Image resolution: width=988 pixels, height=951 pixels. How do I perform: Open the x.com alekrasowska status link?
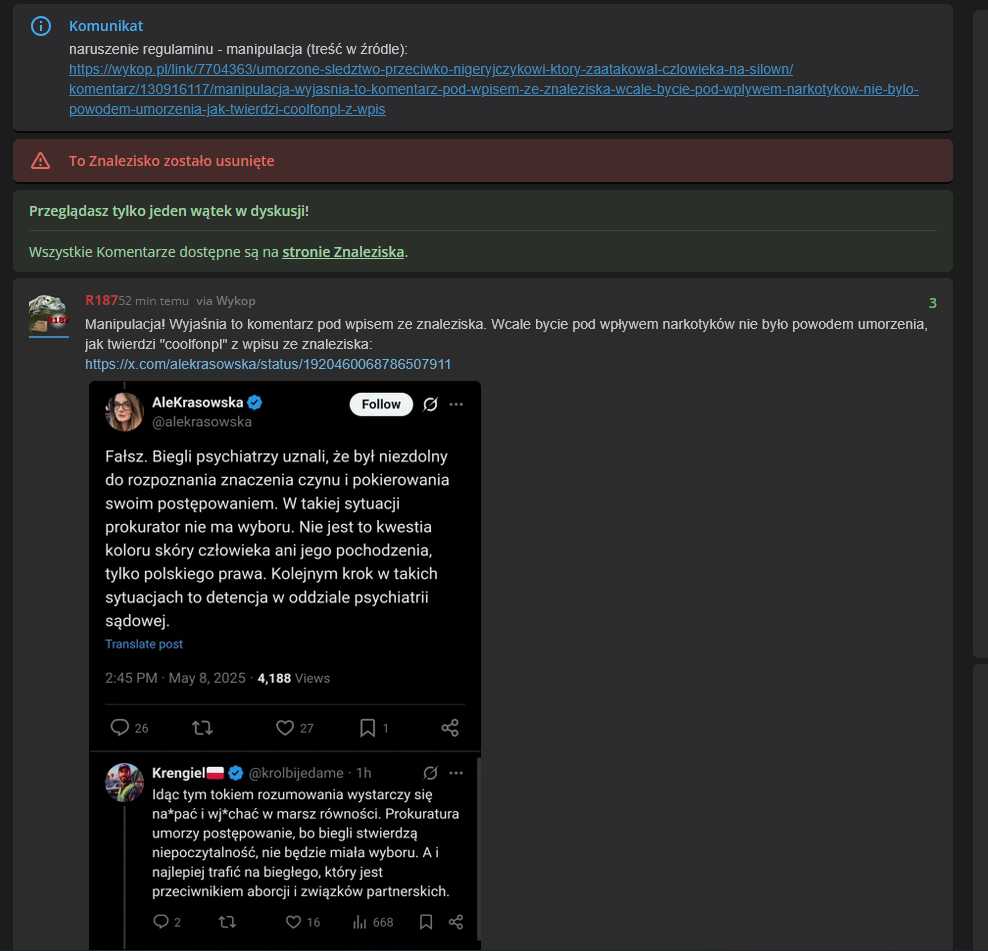click(268, 364)
